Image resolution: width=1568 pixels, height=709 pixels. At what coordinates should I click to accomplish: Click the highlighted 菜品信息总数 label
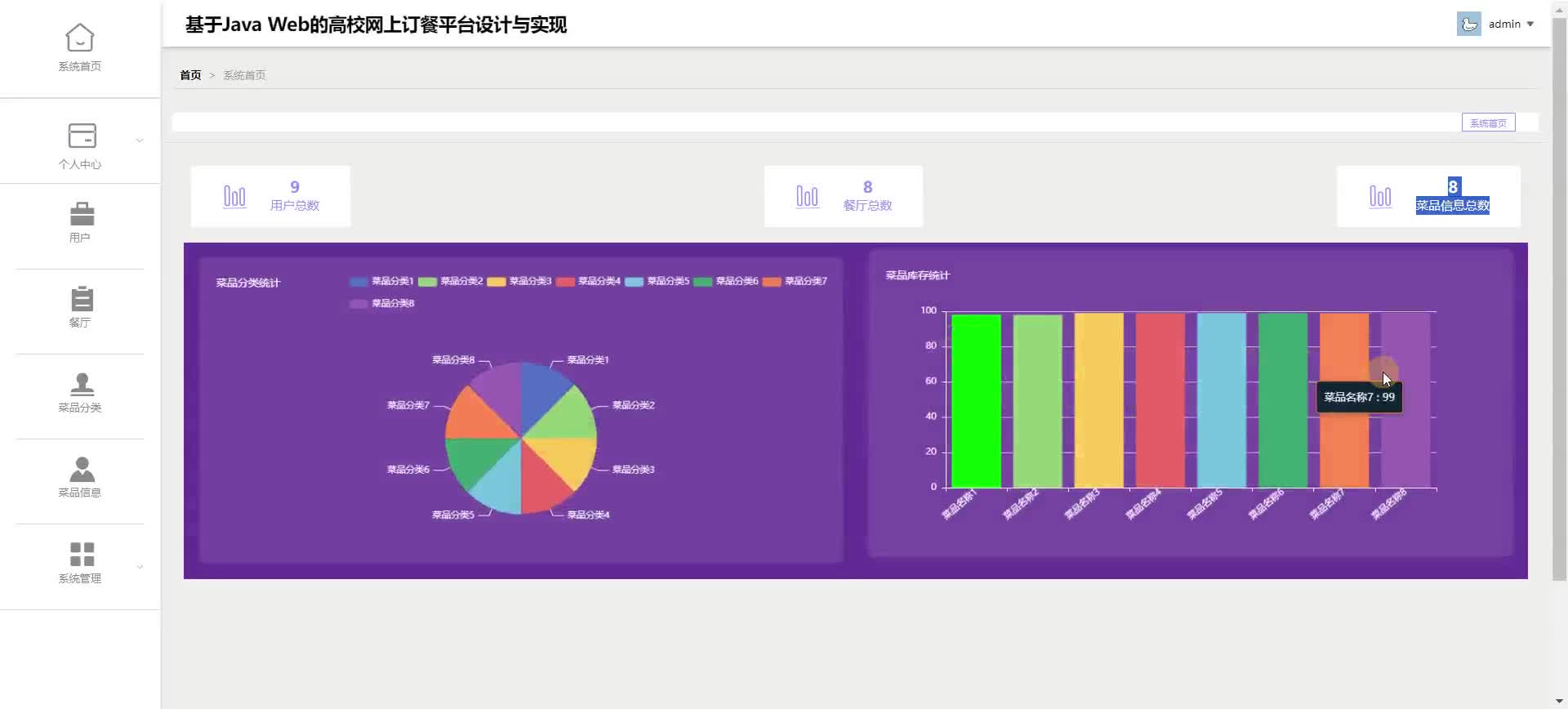1453,206
